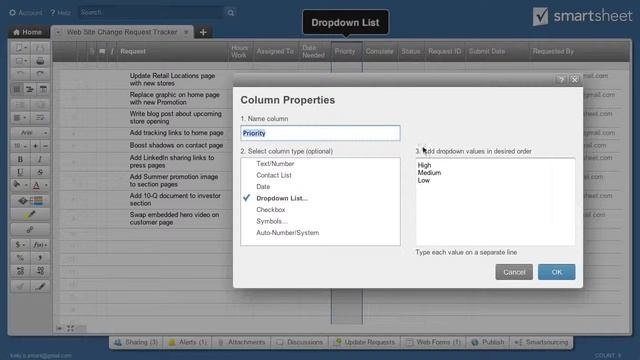Viewport: 640px width, 360px height.
Task: Click the cell link chain icon
Action: click(x=30, y=229)
